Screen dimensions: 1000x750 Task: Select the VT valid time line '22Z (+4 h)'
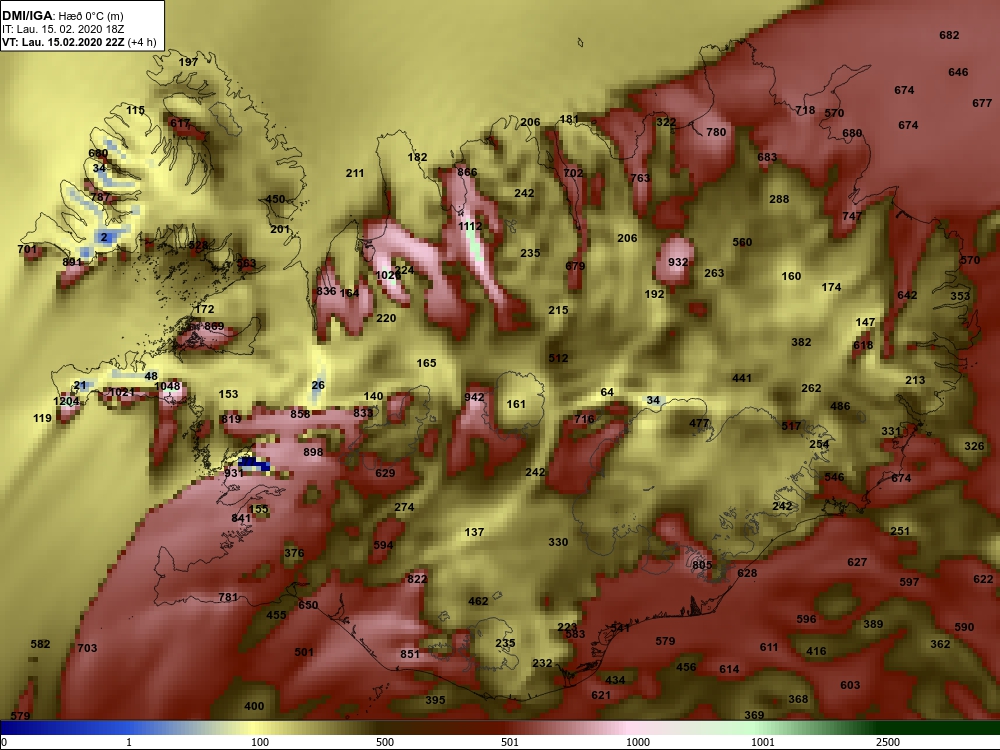pos(79,42)
